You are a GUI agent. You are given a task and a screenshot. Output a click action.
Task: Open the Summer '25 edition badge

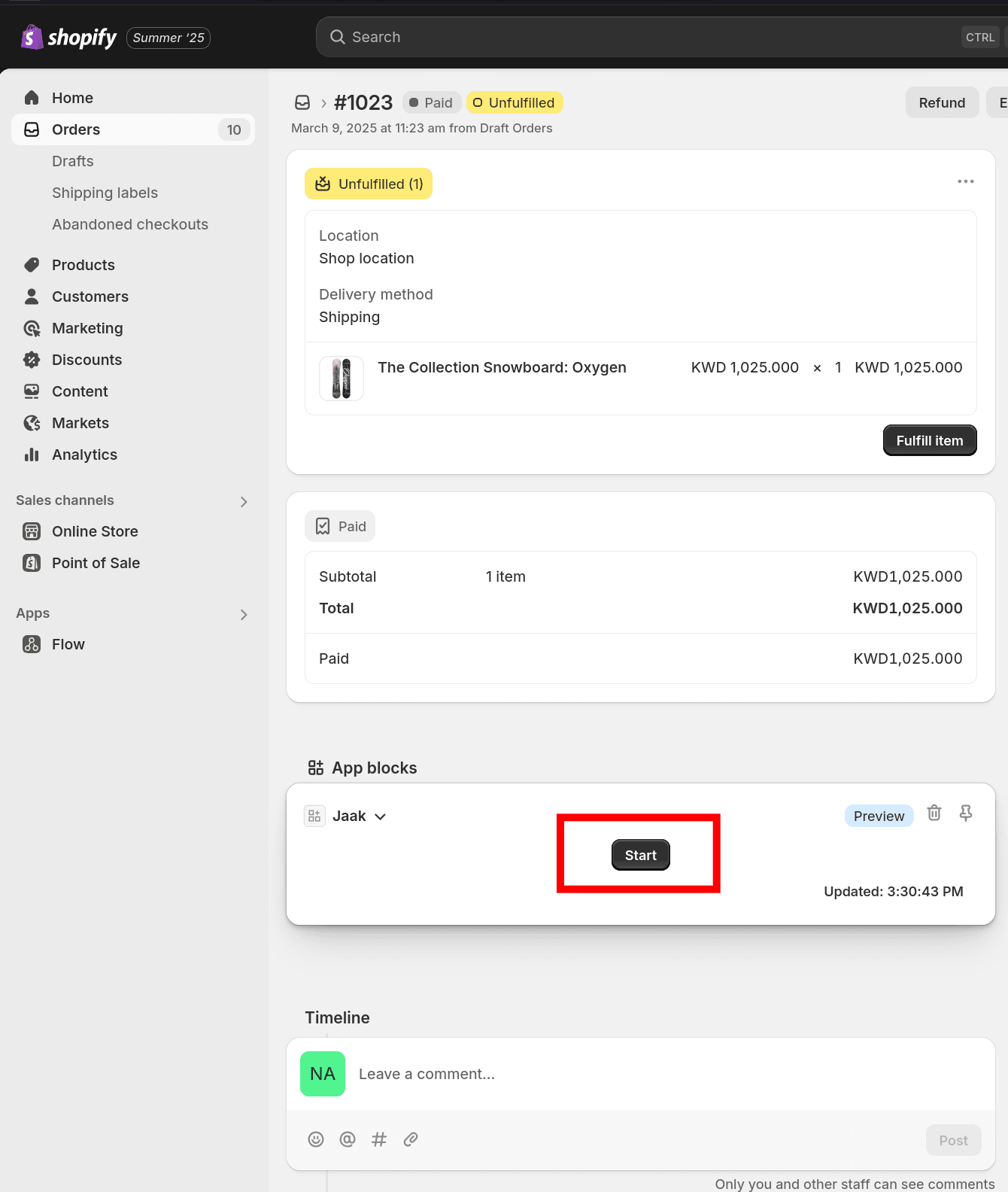coord(169,38)
